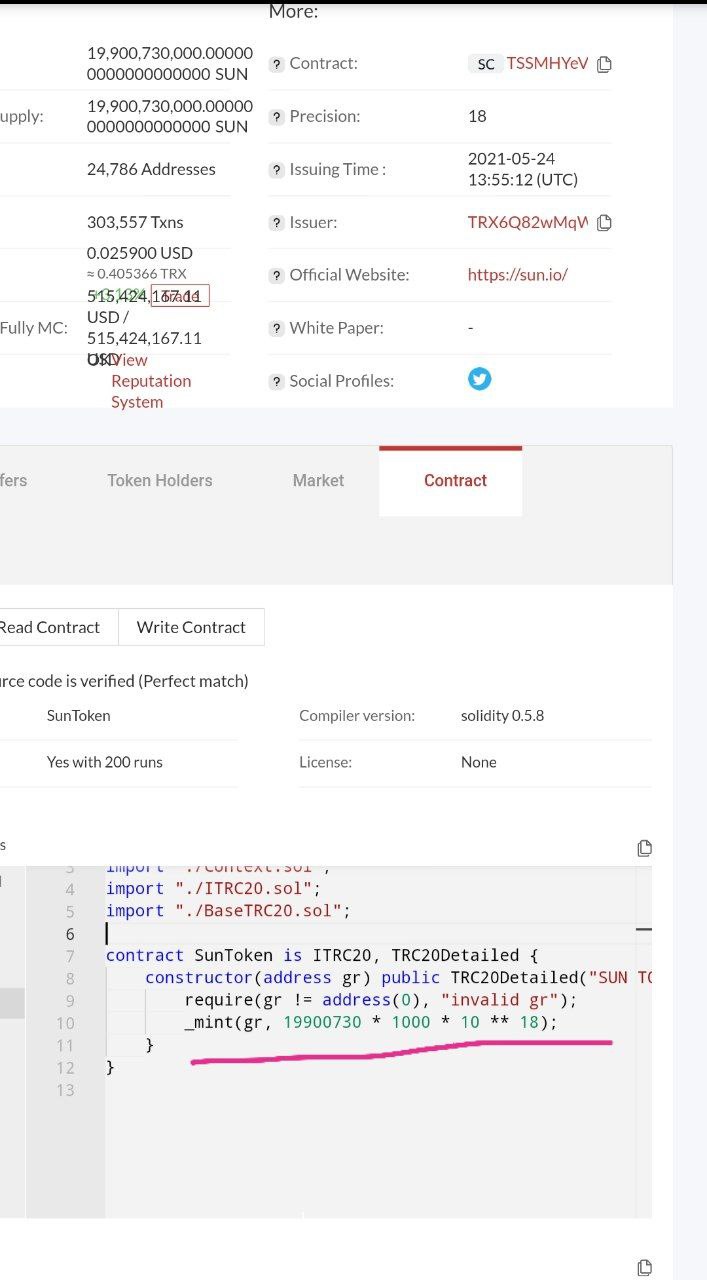Click the 0.025900 USD price

[x=140, y=253]
